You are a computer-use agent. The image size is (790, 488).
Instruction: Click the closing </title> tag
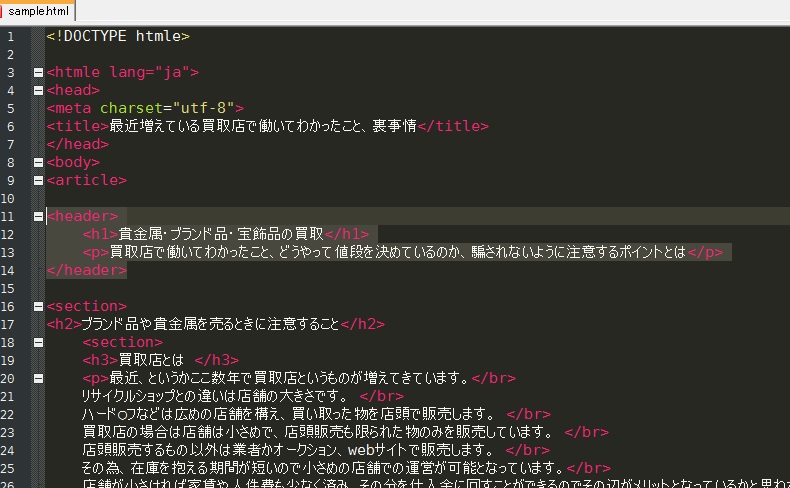point(453,126)
